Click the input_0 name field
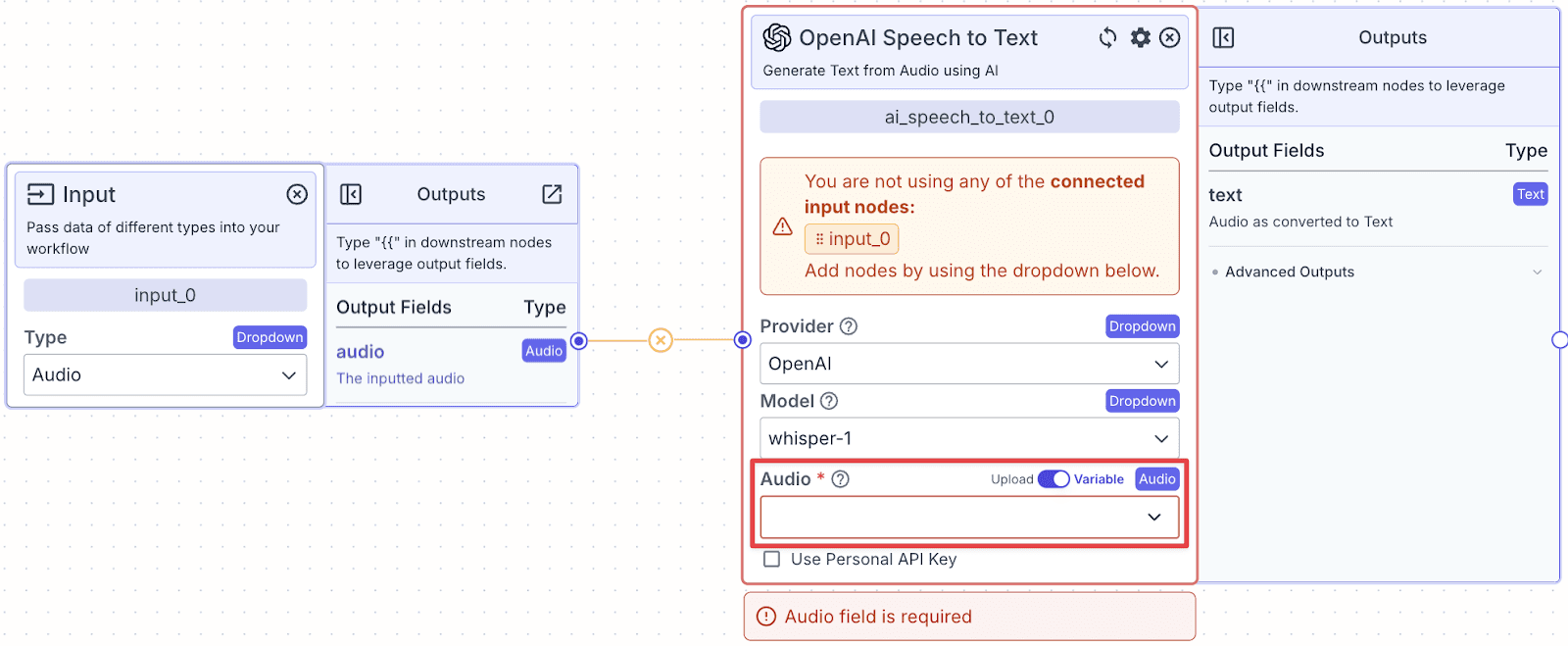 coord(165,295)
